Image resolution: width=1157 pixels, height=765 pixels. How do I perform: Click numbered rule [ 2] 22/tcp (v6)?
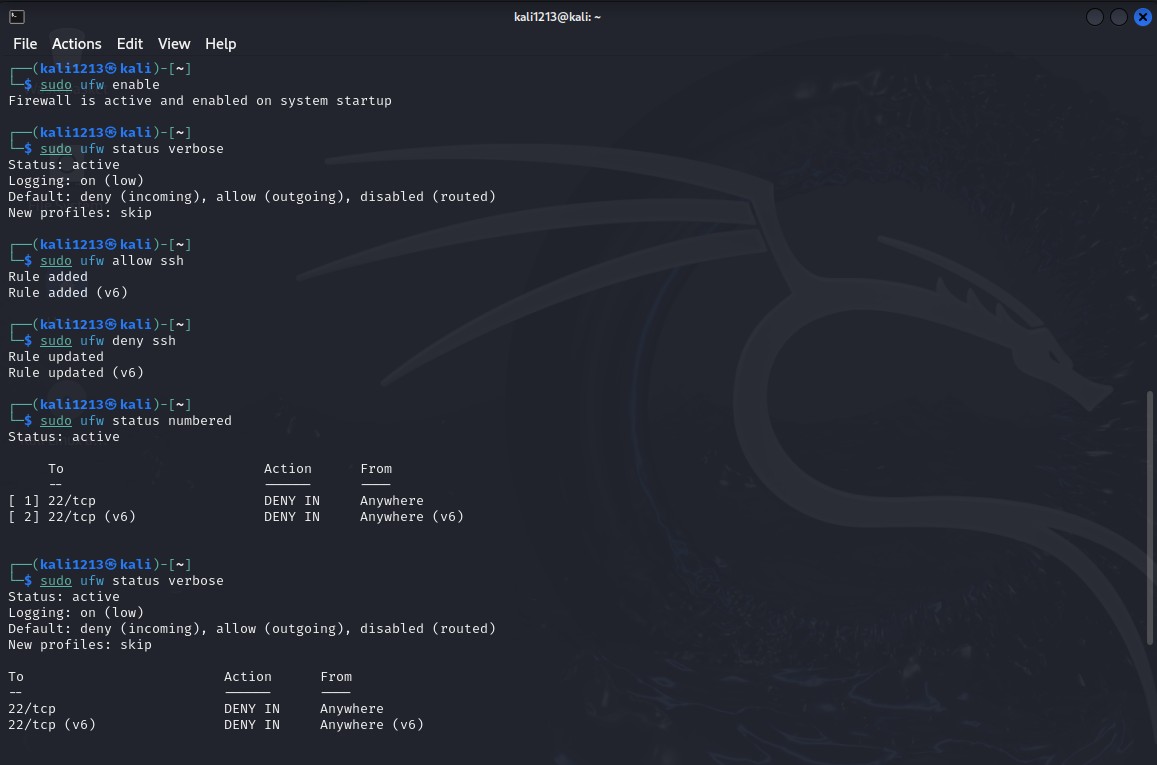click(x=72, y=517)
